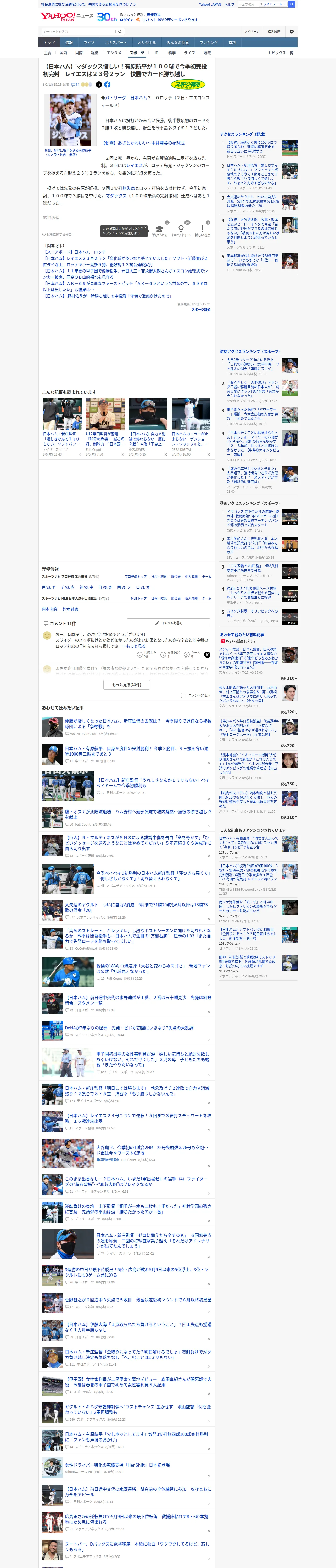React with わかりやすい lightbulb icon
Image resolution: width=336 pixels, height=1568 pixels.
(x=181, y=229)
